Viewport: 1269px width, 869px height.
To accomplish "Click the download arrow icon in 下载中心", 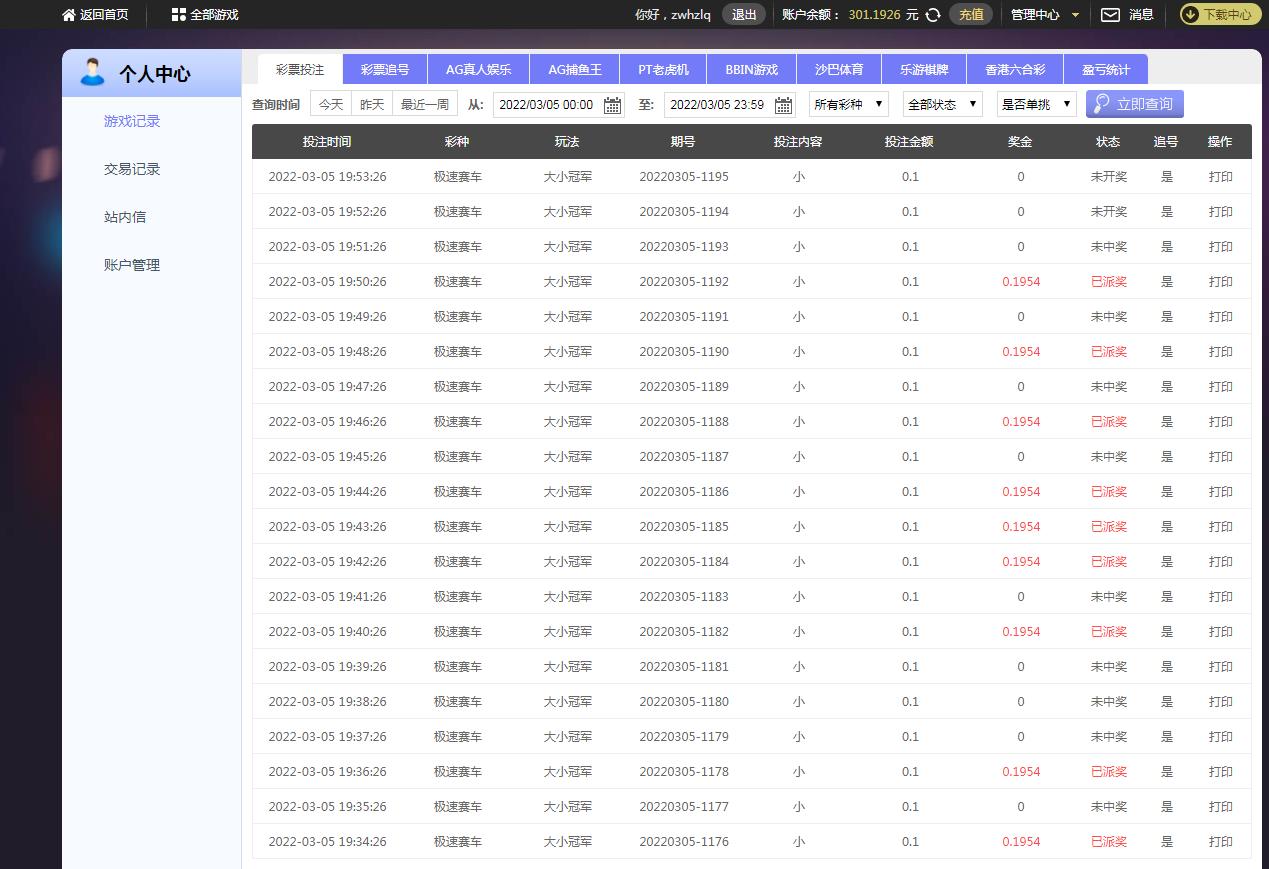I will (x=1191, y=15).
